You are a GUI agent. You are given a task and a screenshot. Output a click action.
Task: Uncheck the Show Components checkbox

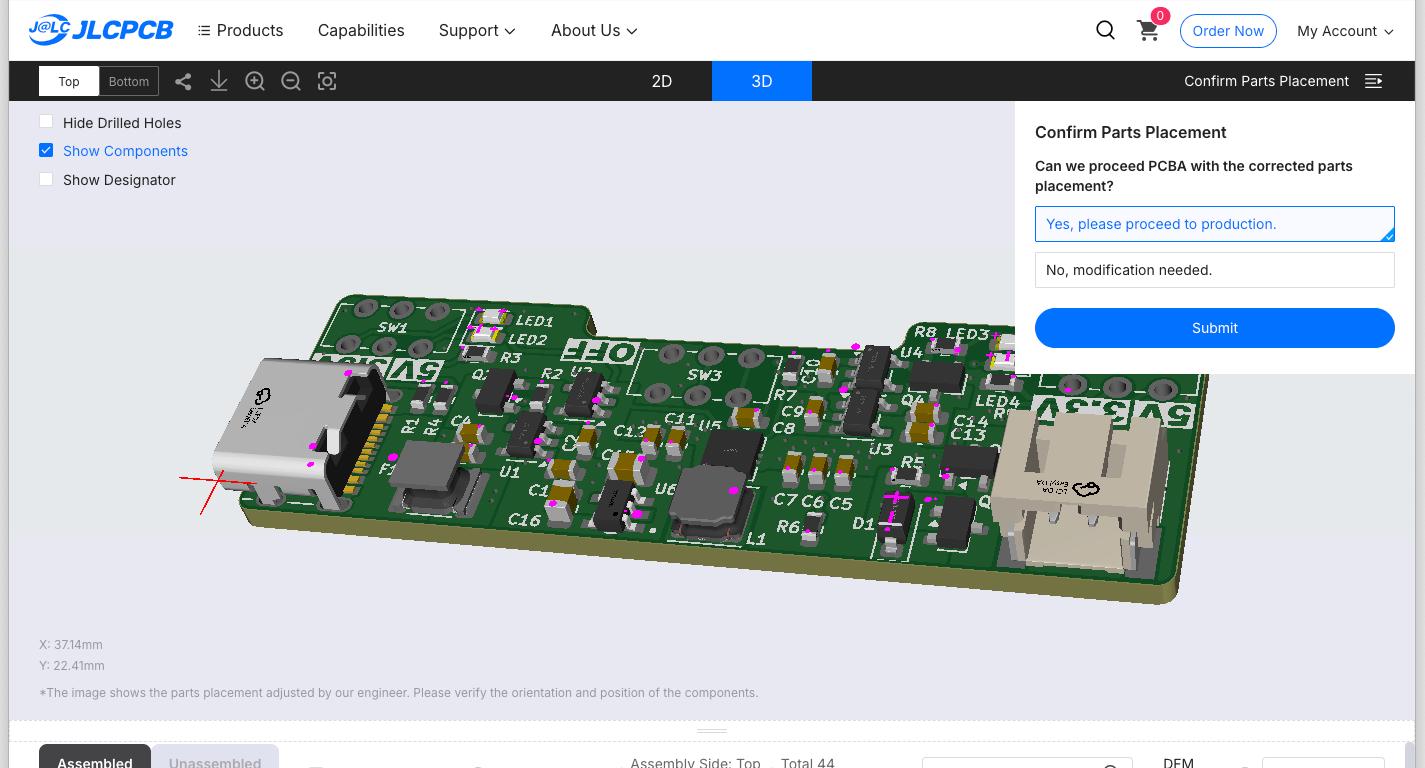[x=46, y=151]
